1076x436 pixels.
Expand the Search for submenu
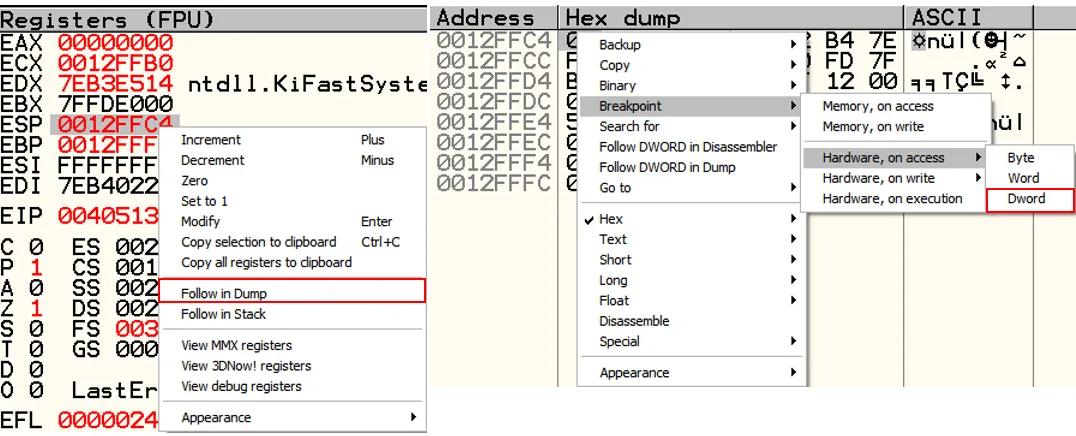pos(629,126)
